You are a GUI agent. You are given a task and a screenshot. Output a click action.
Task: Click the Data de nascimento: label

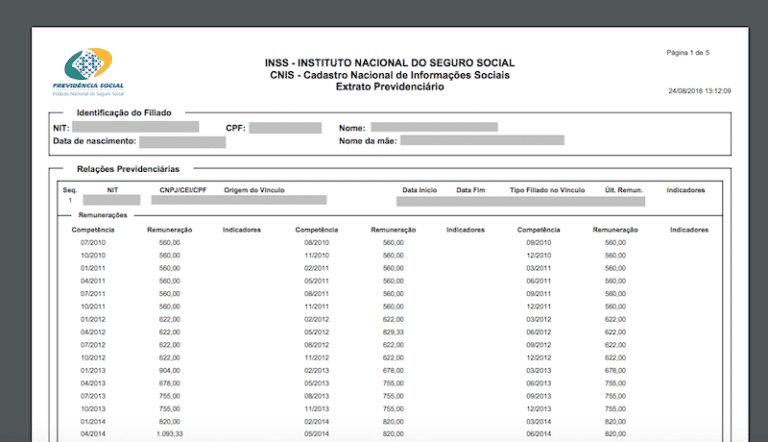click(x=95, y=141)
